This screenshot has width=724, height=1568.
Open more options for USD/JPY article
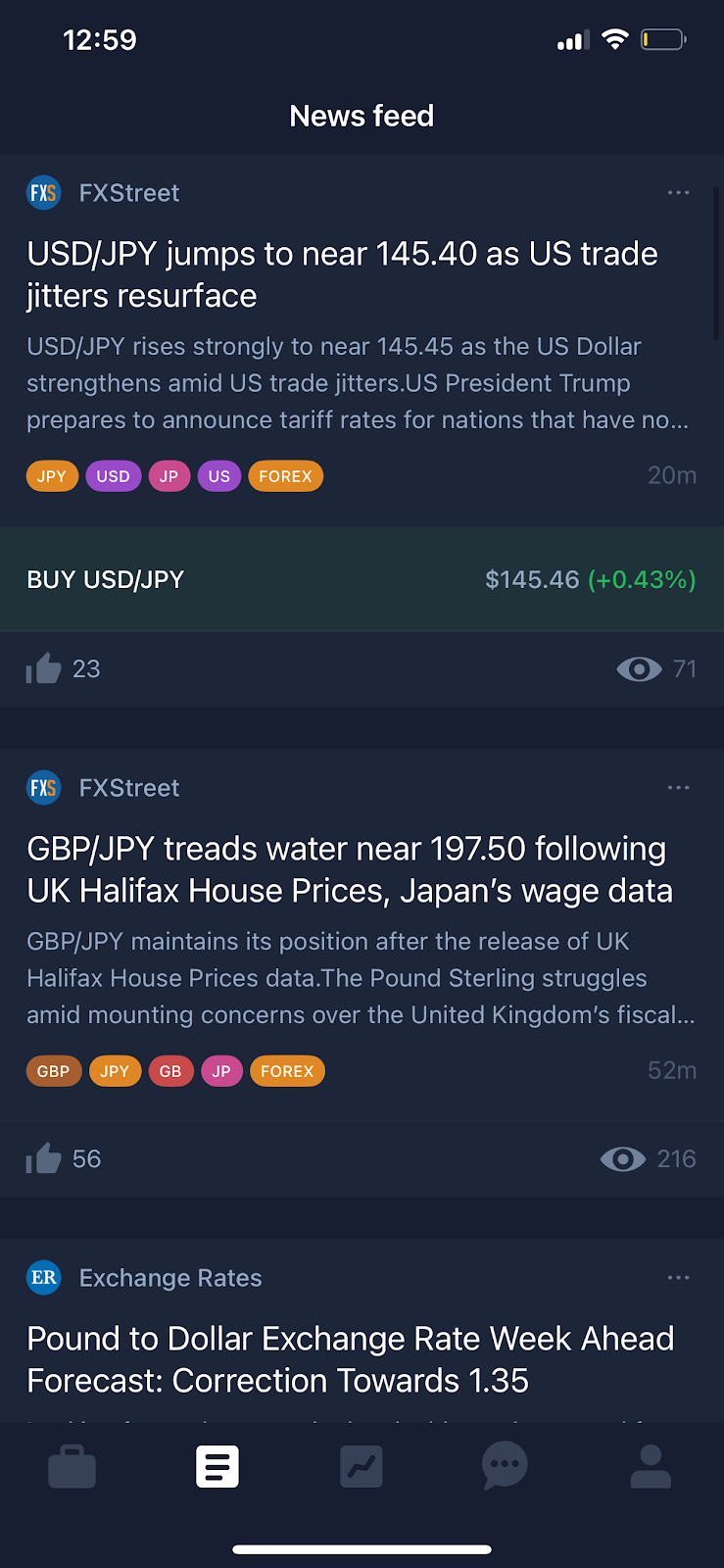pos(678,193)
